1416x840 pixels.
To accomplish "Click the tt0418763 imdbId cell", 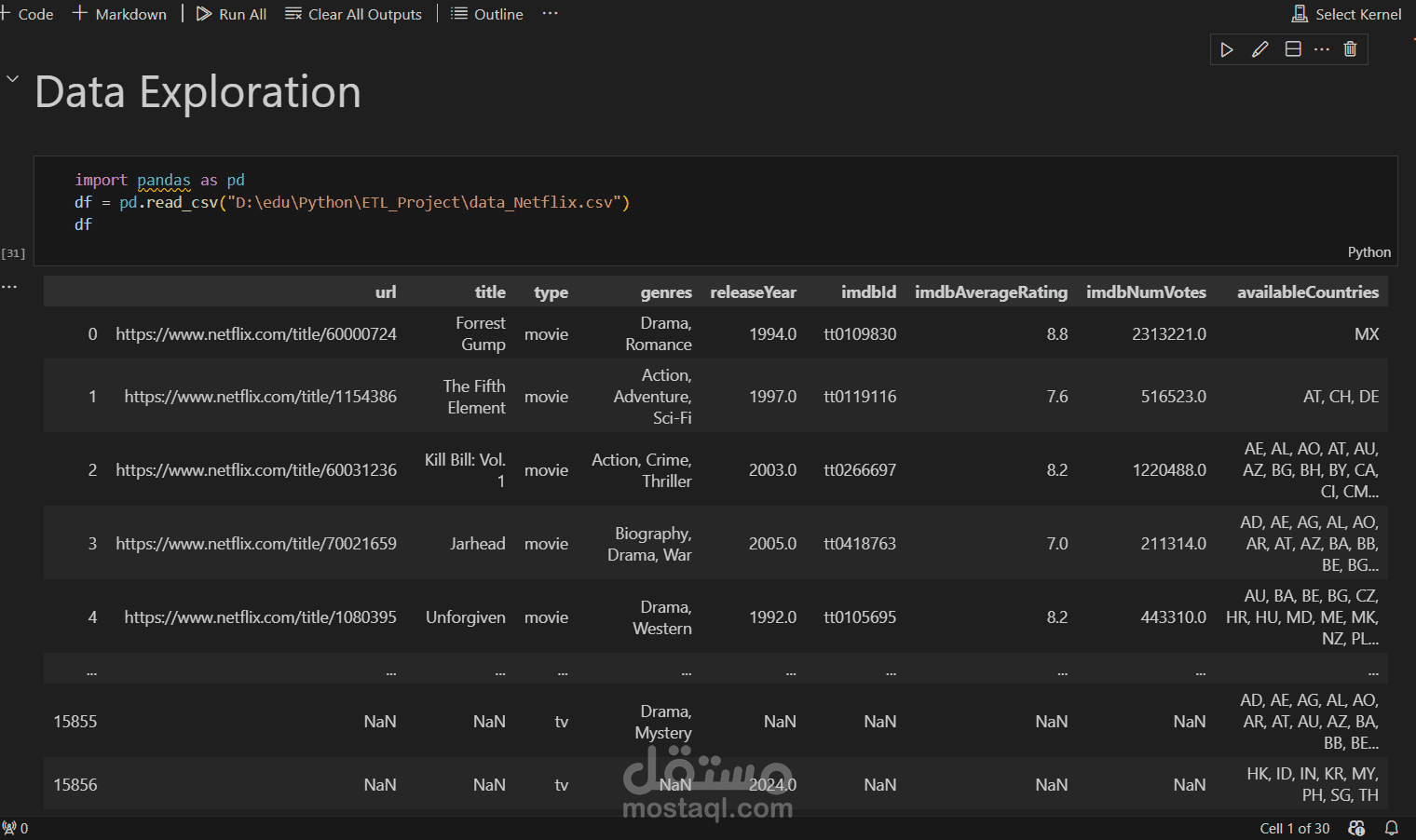I will [x=860, y=544].
